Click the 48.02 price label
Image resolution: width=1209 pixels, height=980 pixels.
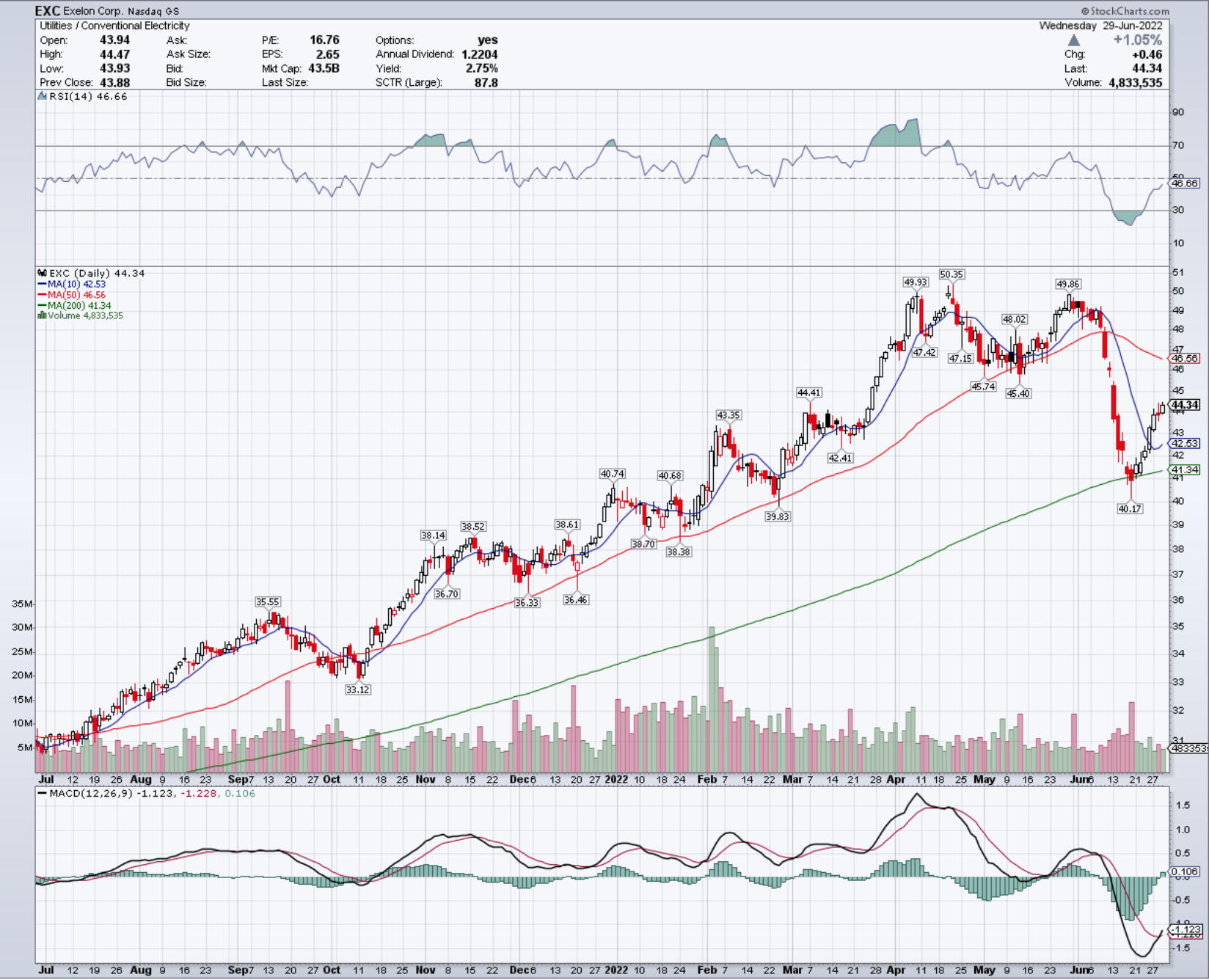coord(1015,319)
